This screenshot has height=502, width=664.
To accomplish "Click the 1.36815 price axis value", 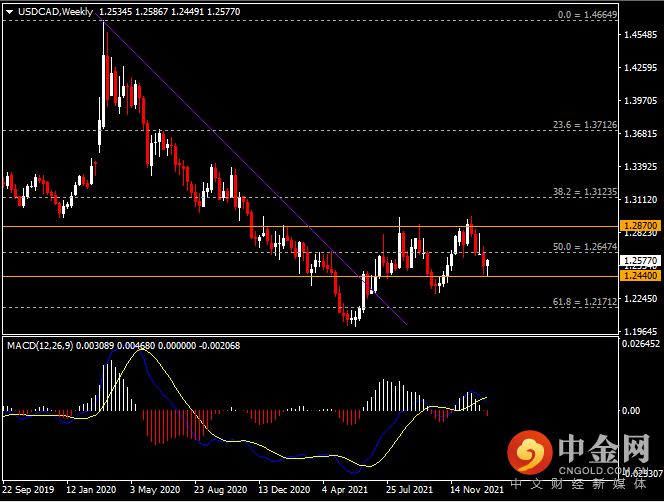I will pos(641,134).
